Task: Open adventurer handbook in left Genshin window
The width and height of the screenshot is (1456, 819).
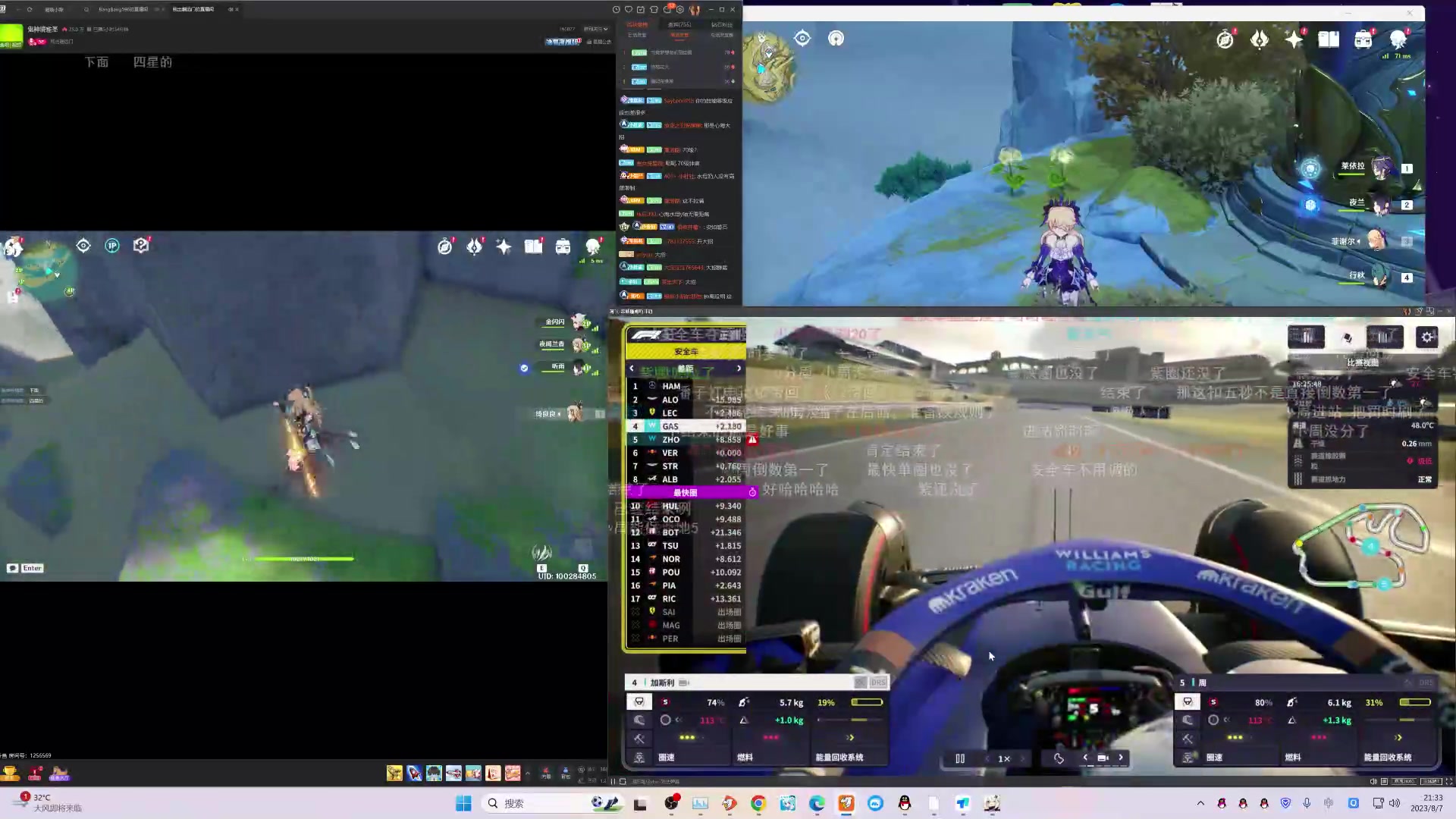Action: (533, 246)
